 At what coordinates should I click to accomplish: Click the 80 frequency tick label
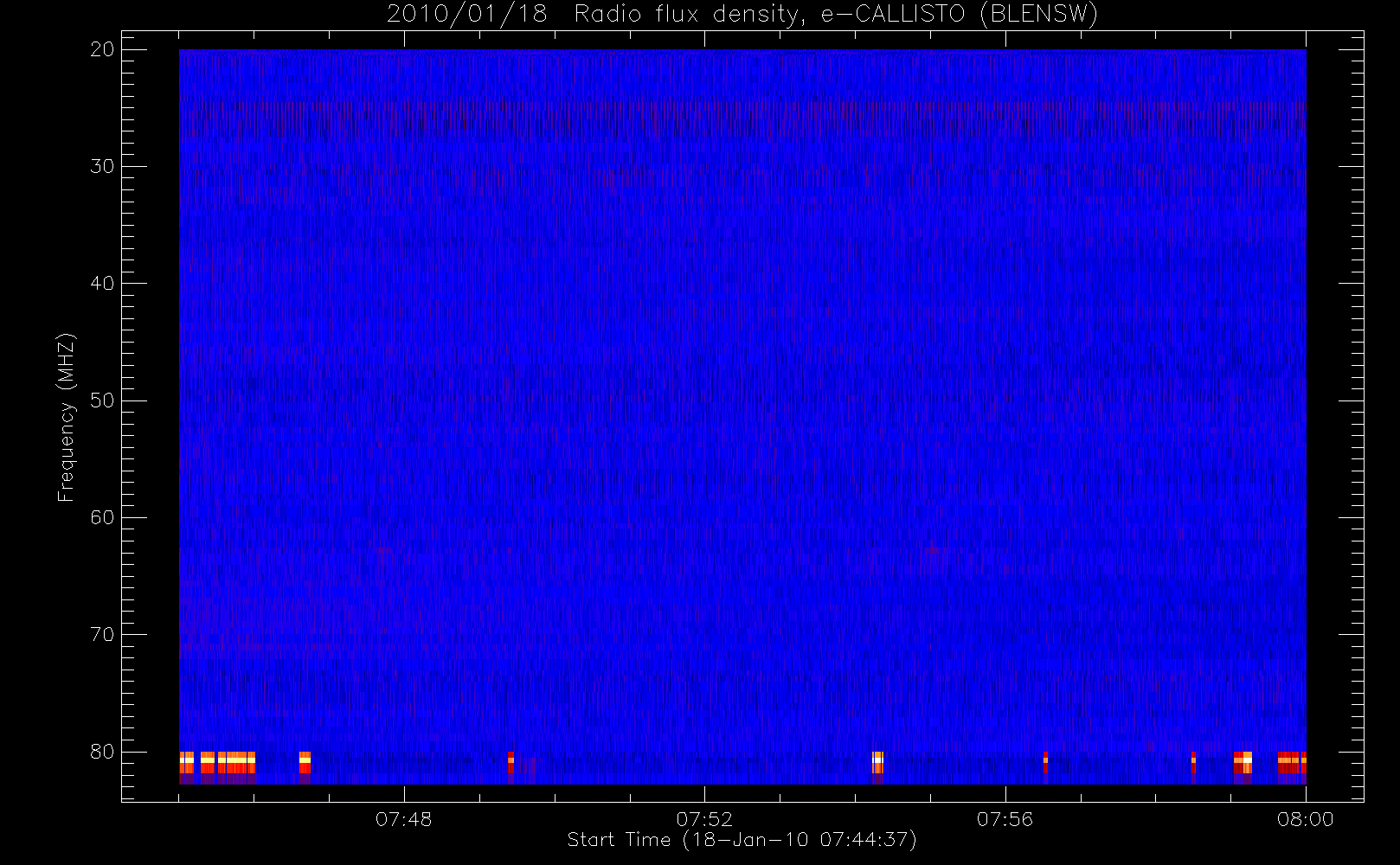pyautogui.click(x=102, y=752)
